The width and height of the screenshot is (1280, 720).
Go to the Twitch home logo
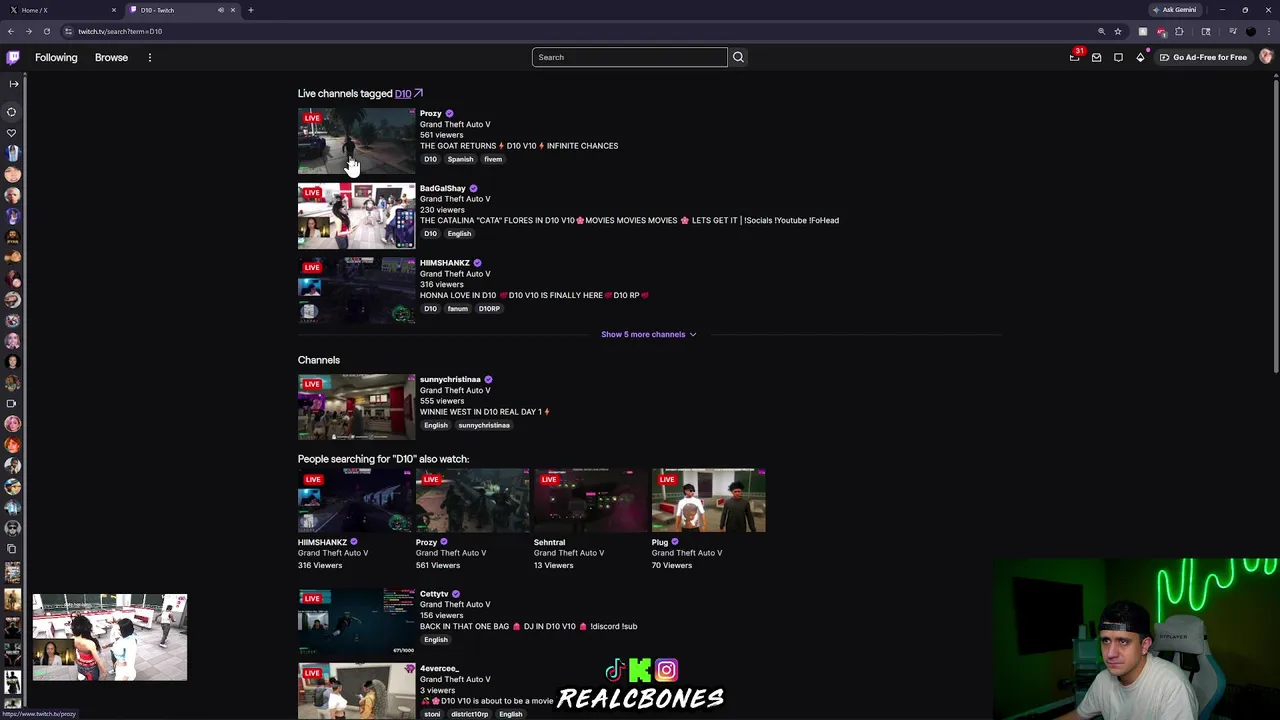[13, 57]
